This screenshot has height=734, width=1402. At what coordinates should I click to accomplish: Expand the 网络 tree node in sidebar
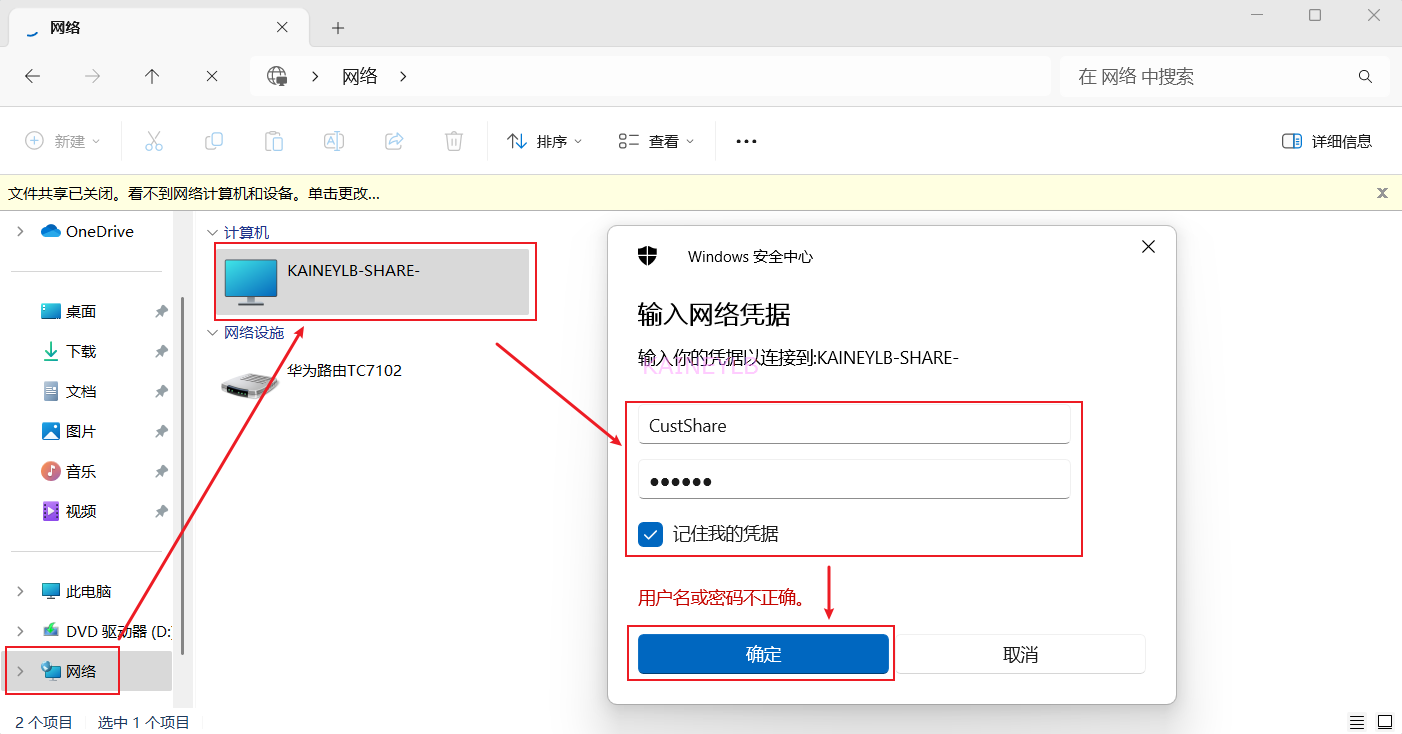(20, 671)
